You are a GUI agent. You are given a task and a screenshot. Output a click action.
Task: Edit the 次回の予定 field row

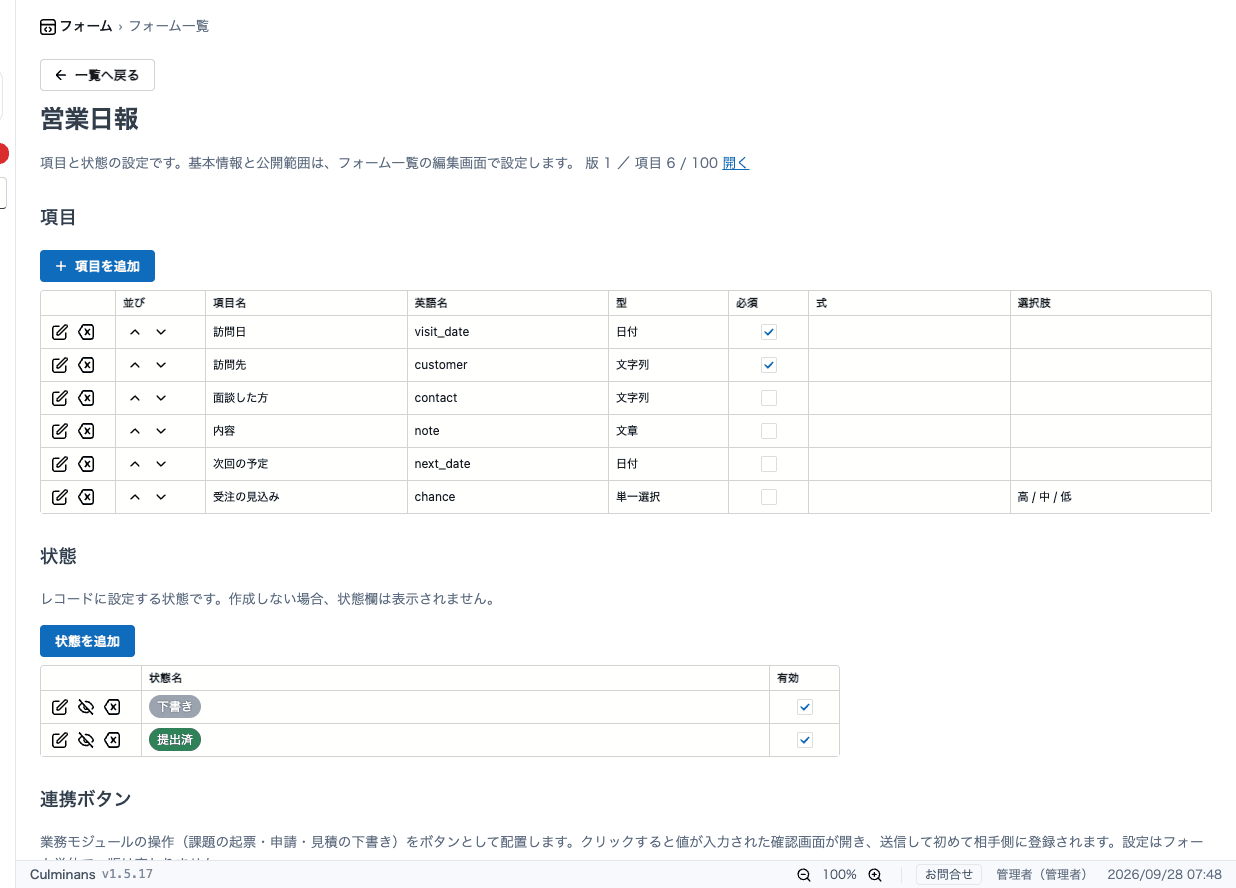(60, 464)
